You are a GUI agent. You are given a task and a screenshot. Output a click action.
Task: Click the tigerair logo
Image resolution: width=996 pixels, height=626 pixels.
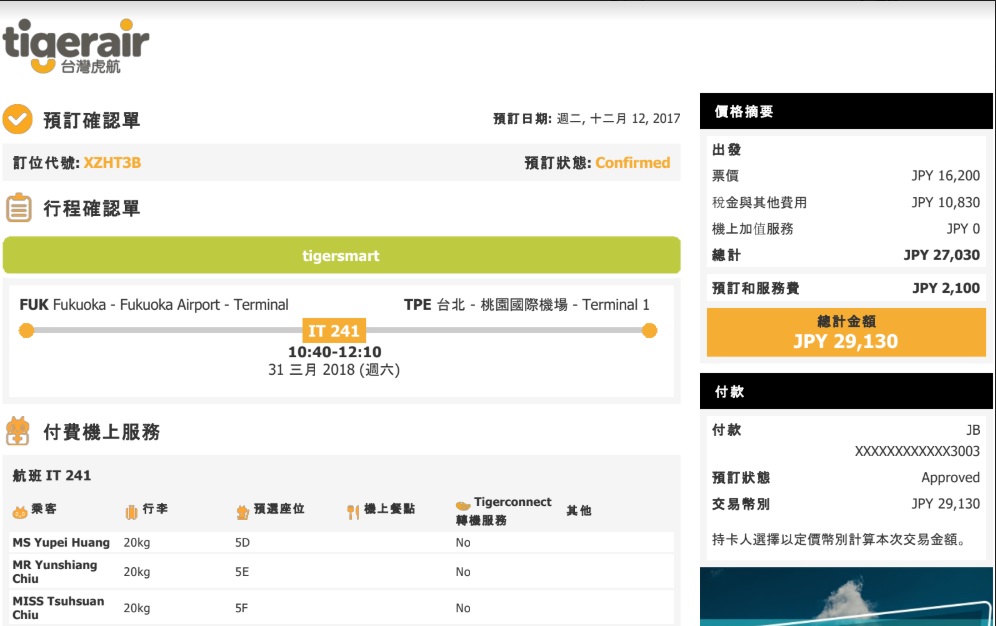tap(76, 46)
